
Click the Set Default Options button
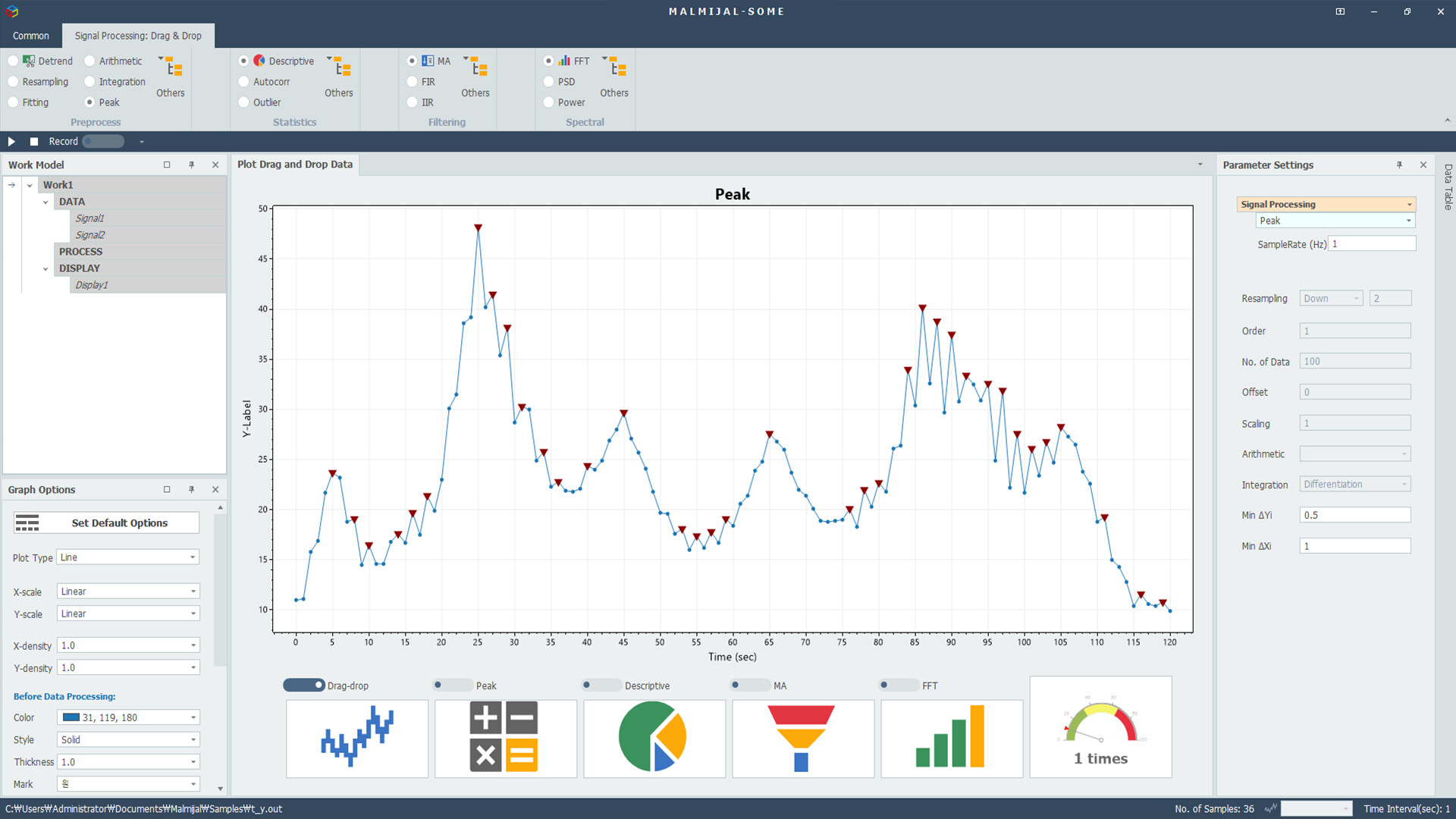coord(105,522)
